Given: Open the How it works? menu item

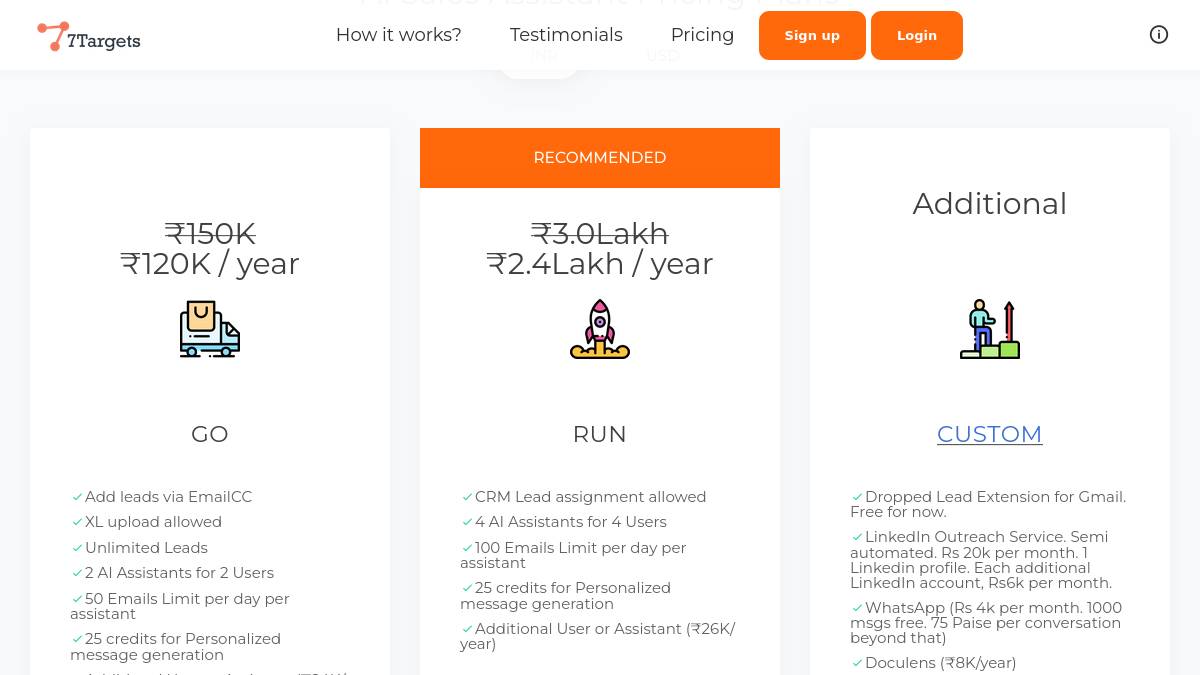Looking at the screenshot, I should [x=399, y=35].
